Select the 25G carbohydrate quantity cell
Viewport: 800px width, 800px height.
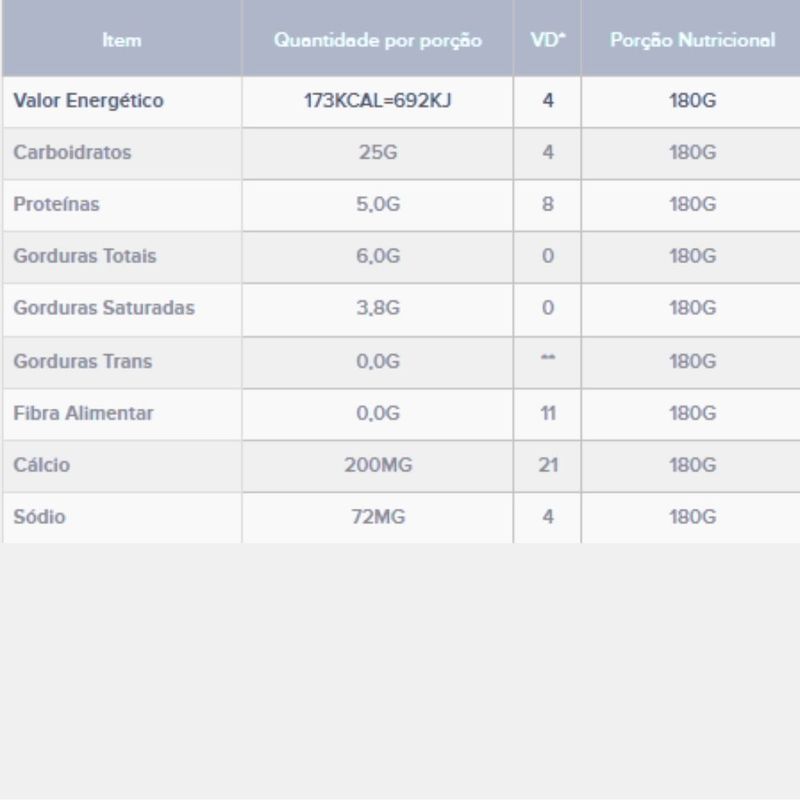(377, 153)
